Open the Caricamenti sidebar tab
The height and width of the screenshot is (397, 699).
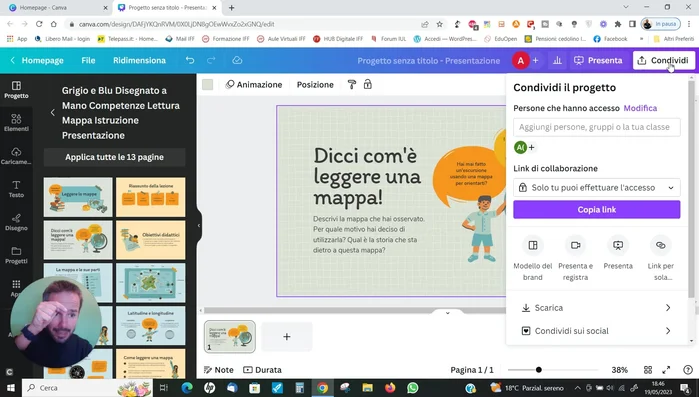tap(16, 156)
